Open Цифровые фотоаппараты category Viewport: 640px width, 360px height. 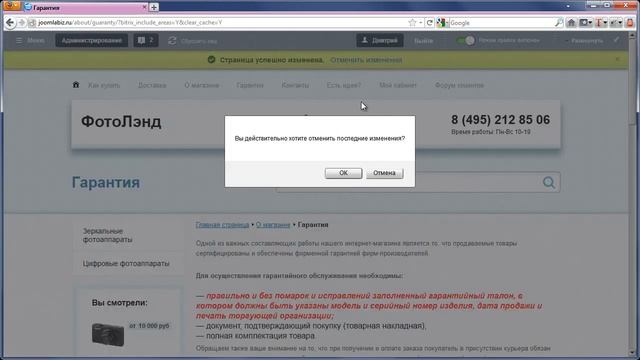pyautogui.click(x=126, y=264)
